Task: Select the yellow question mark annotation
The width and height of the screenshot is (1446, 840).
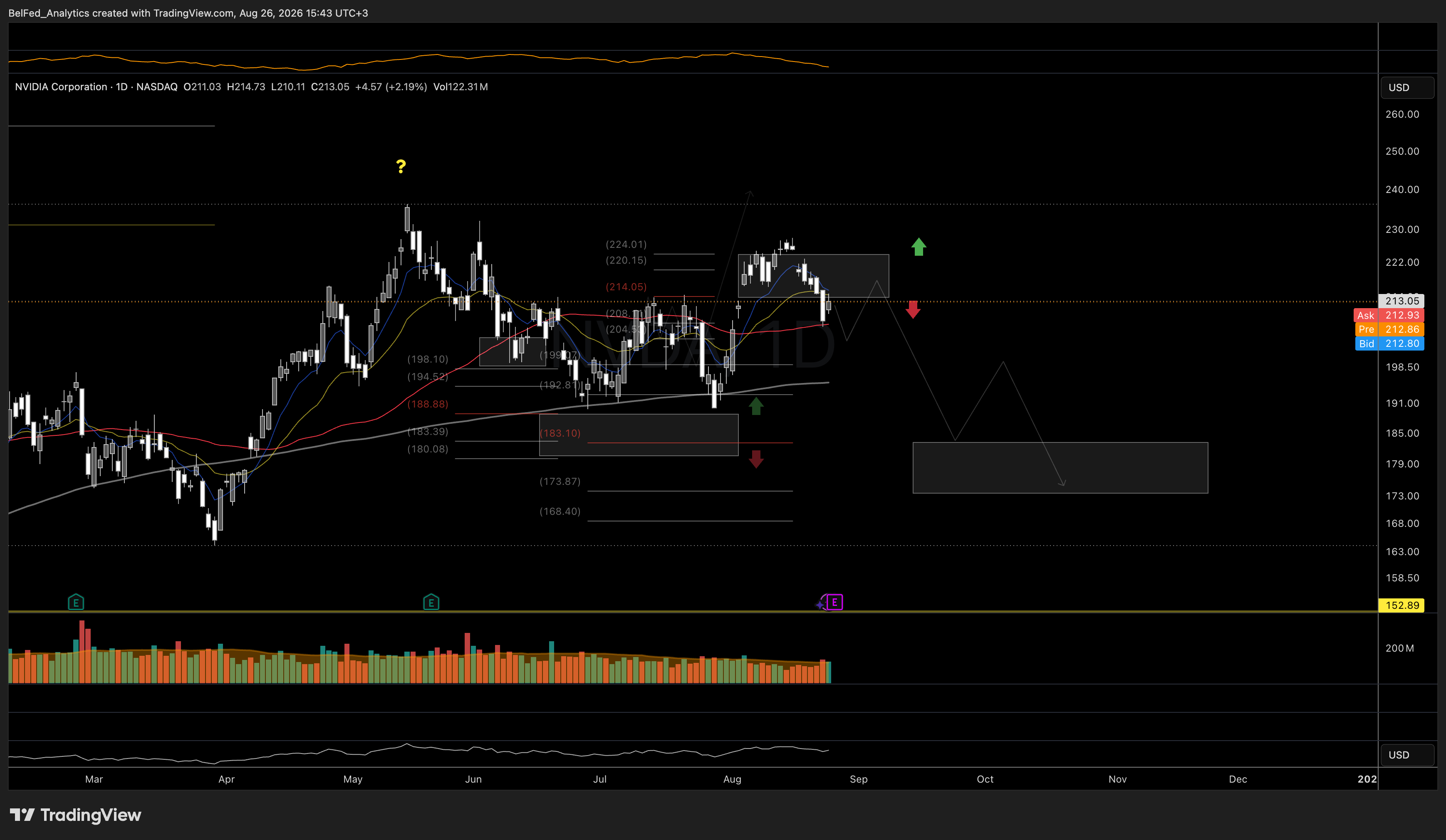Action: (401, 166)
